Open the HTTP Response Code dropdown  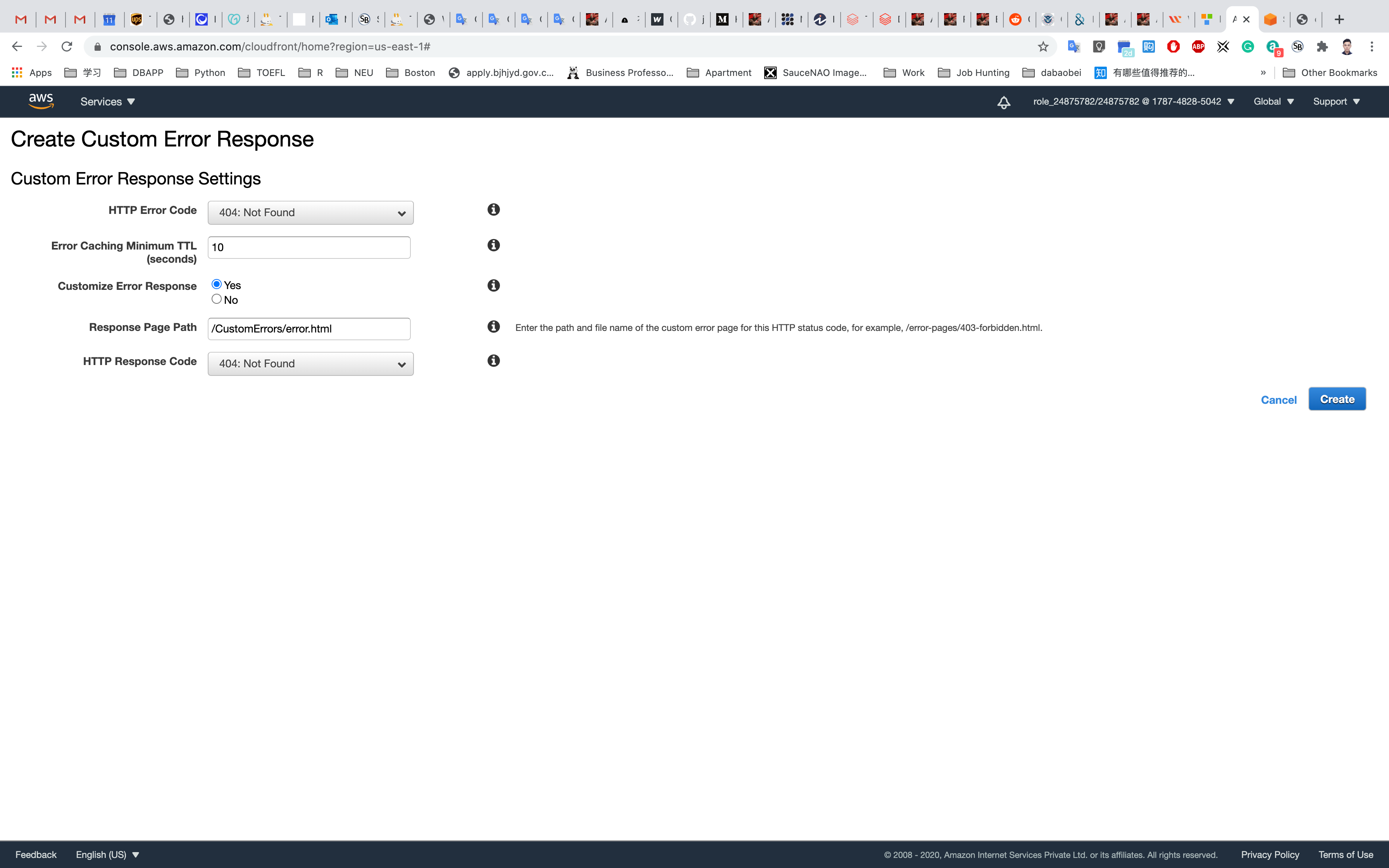tap(310, 364)
